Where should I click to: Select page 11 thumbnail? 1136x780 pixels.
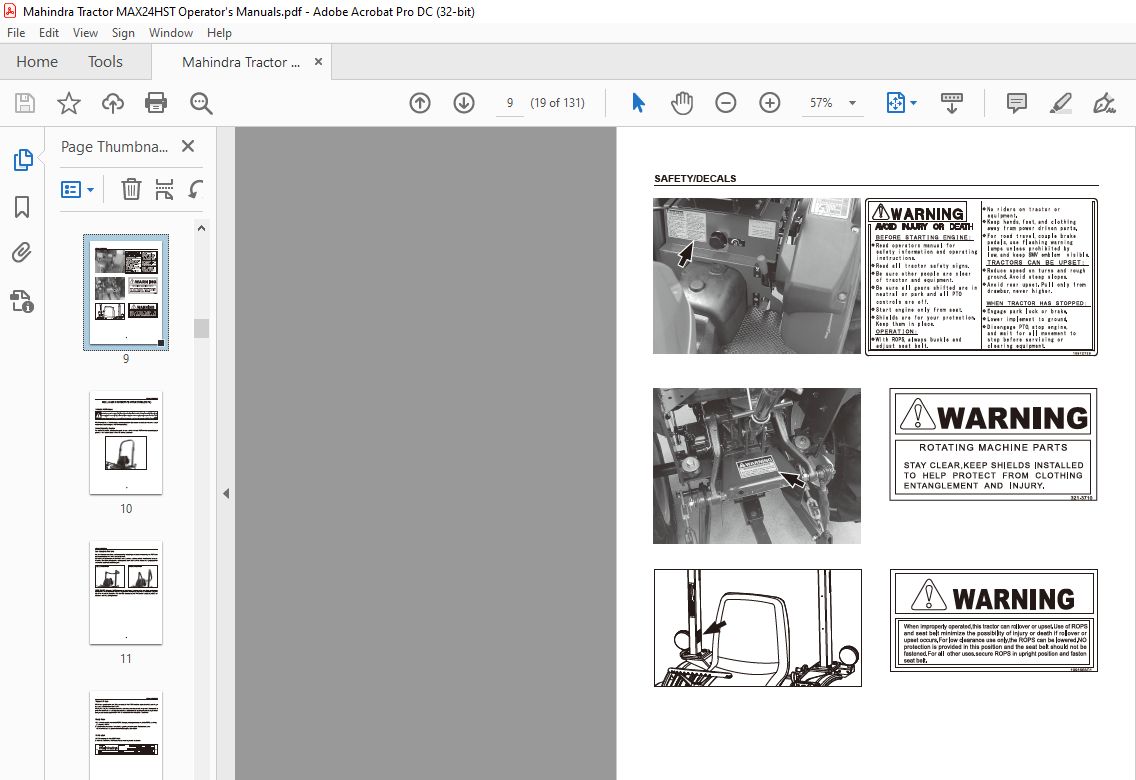(x=126, y=592)
